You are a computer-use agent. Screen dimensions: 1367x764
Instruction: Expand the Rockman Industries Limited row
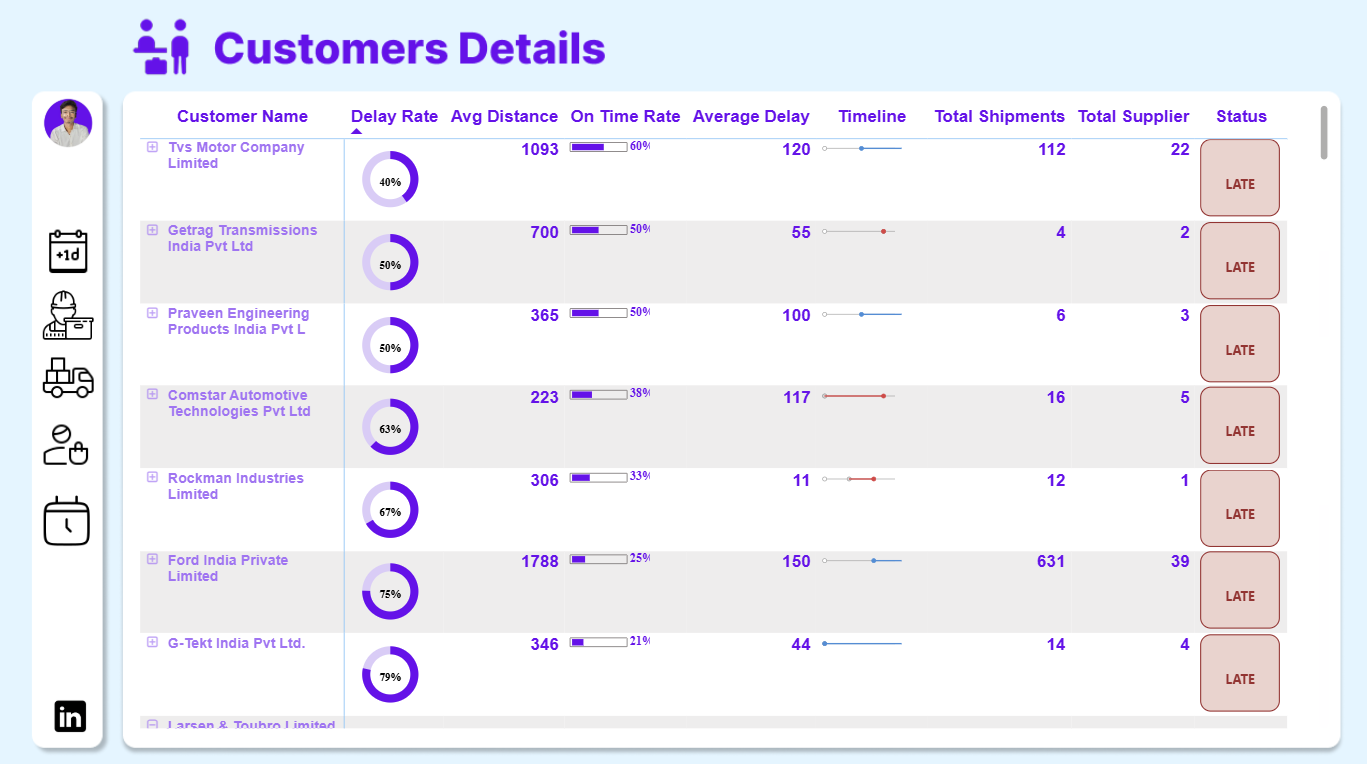coord(152,478)
